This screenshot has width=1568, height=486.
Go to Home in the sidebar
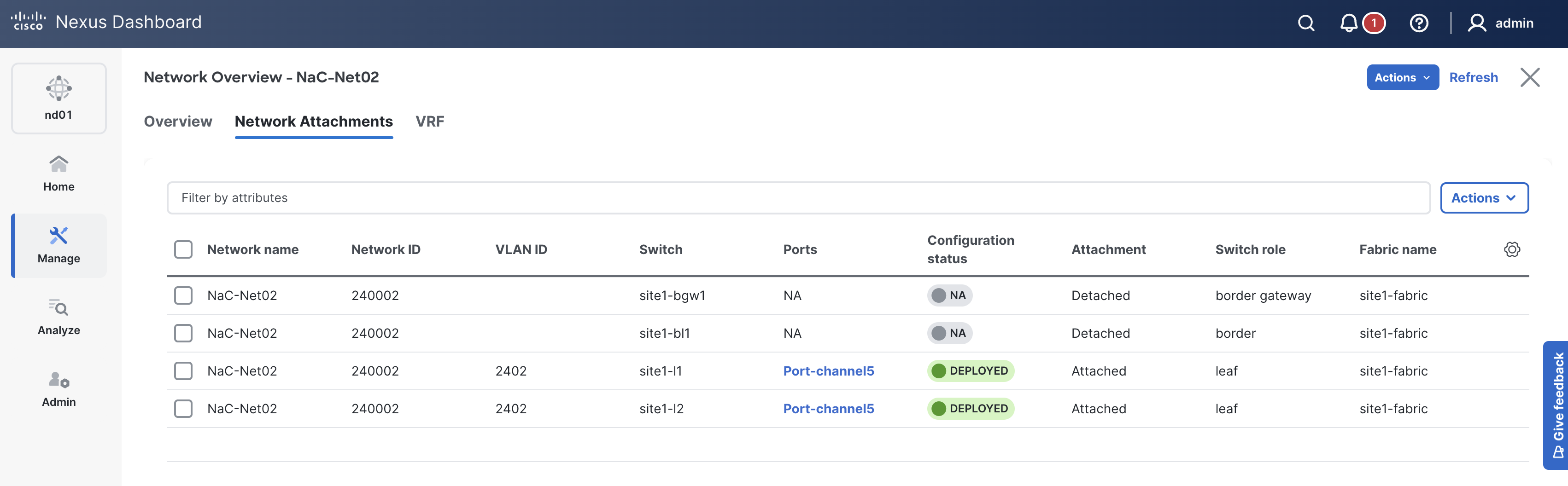tap(59, 174)
